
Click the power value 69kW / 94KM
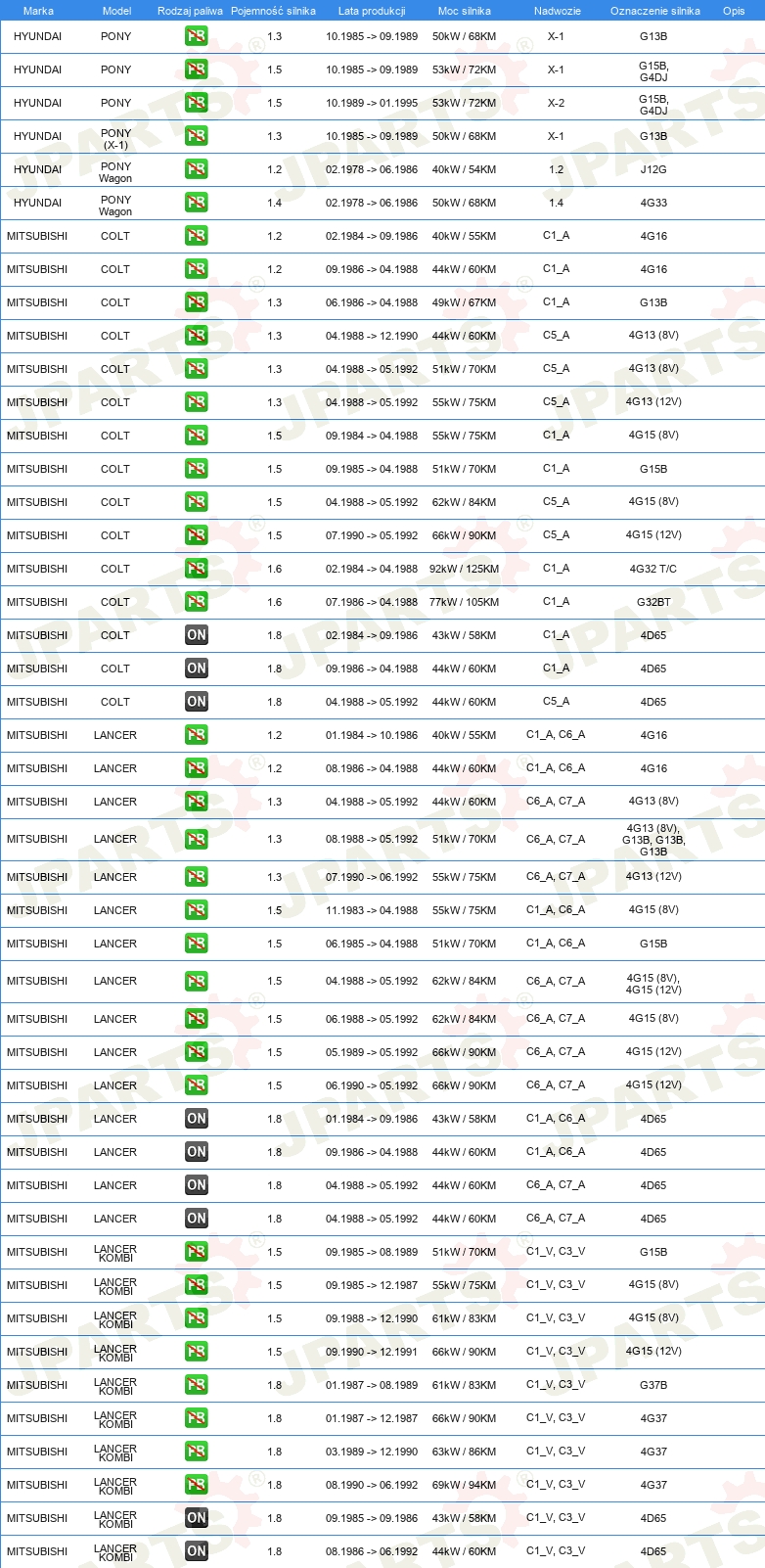[x=465, y=1485]
